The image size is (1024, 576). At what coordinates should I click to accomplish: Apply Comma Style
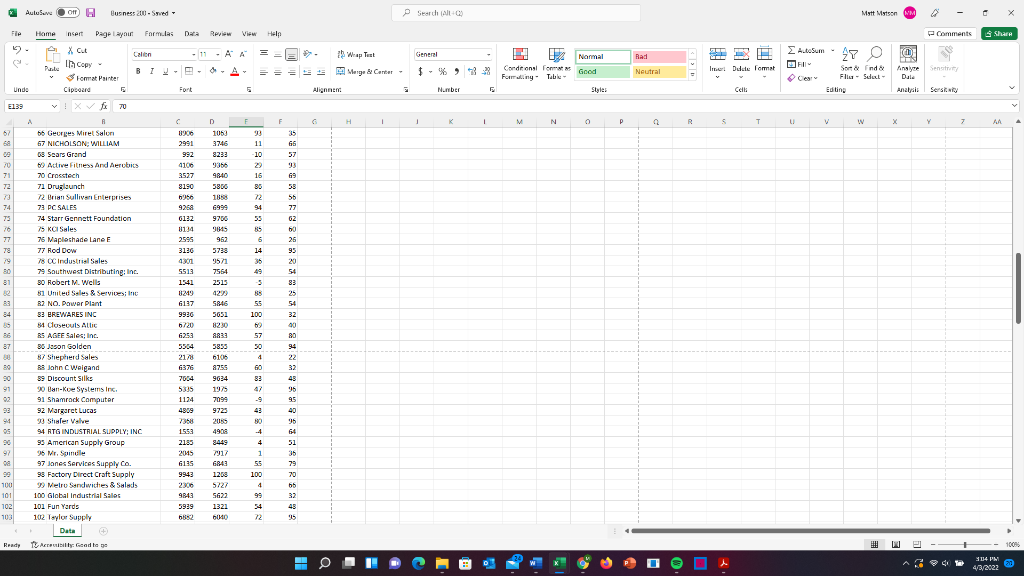point(456,72)
